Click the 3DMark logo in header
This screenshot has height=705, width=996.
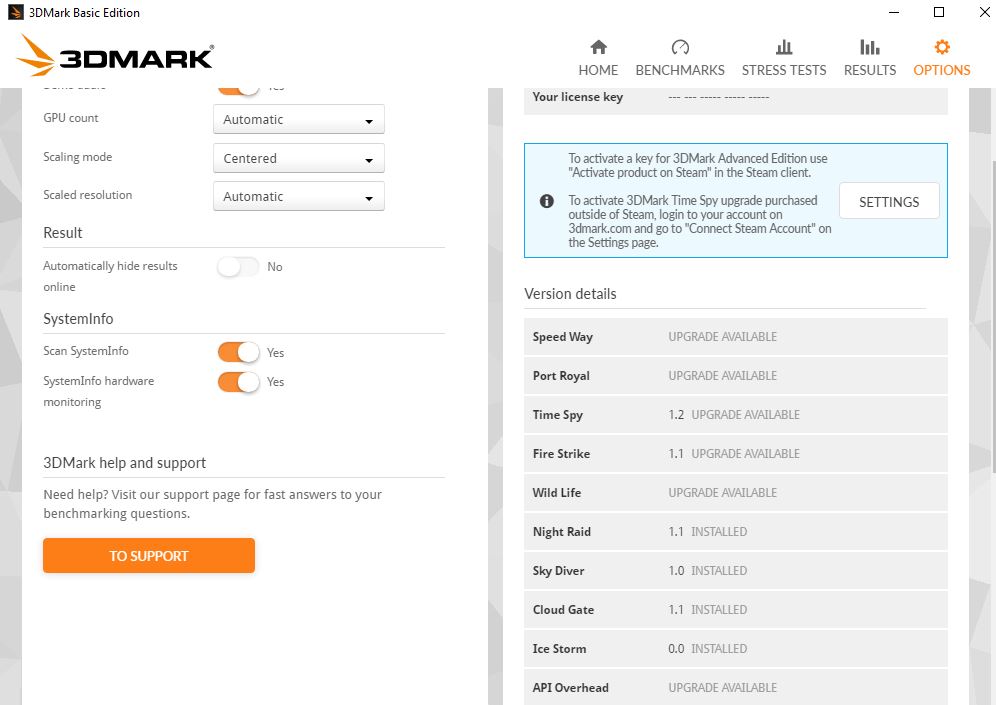[x=116, y=56]
